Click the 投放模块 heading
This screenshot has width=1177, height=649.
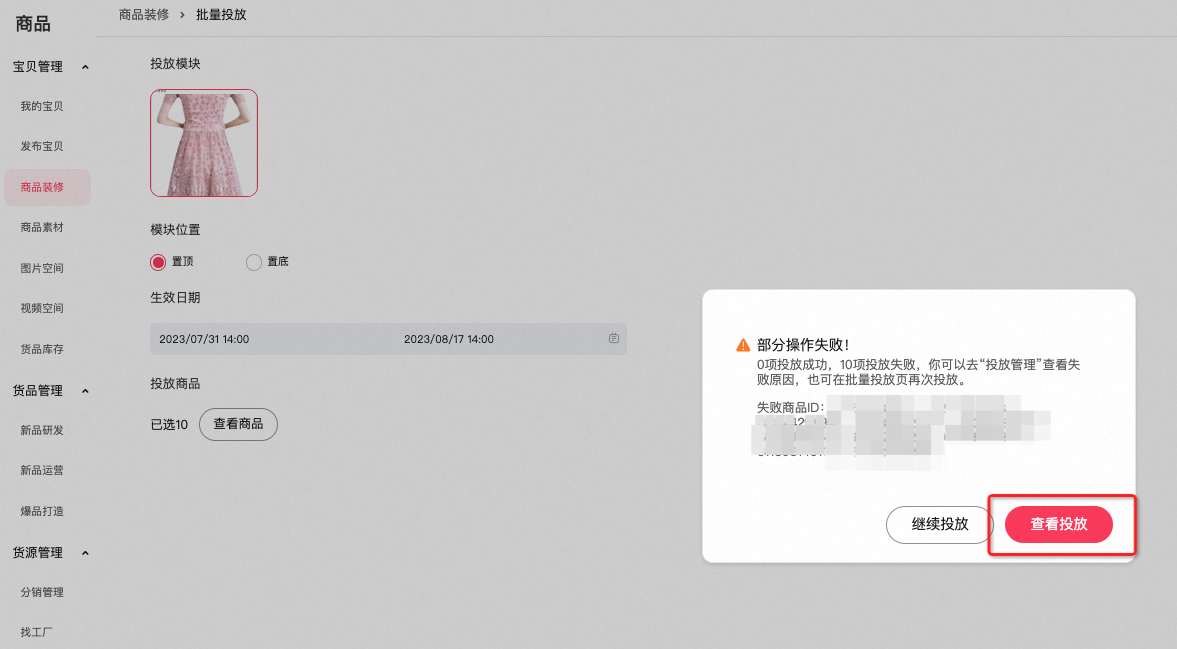tap(176, 64)
